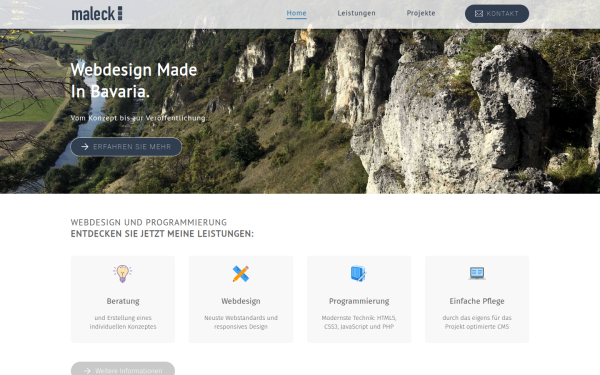Click 'durch das eigens für das Projekt' description
This screenshot has width=600, height=375.
tap(477, 322)
